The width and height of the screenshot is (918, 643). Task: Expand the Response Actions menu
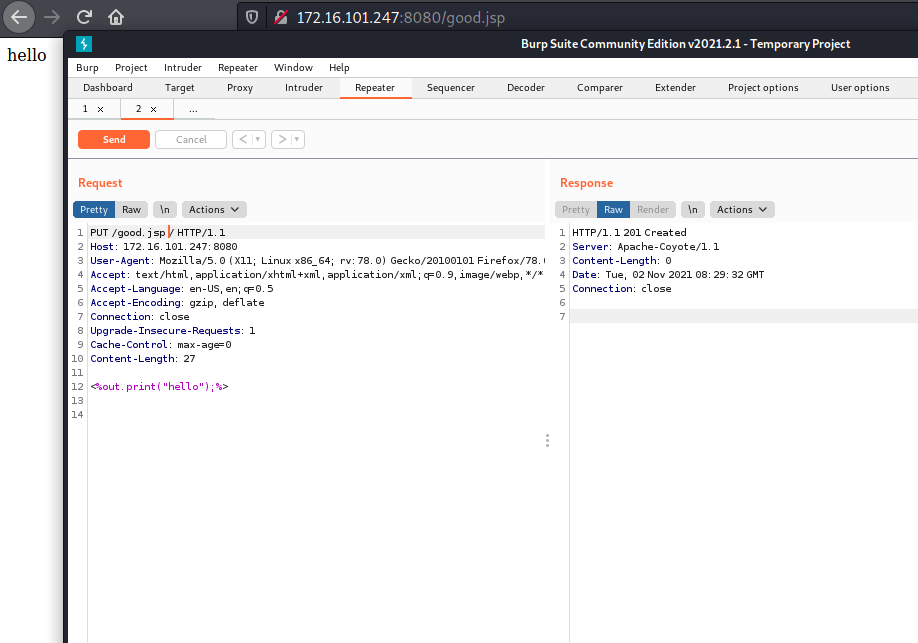tap(742, 210)
